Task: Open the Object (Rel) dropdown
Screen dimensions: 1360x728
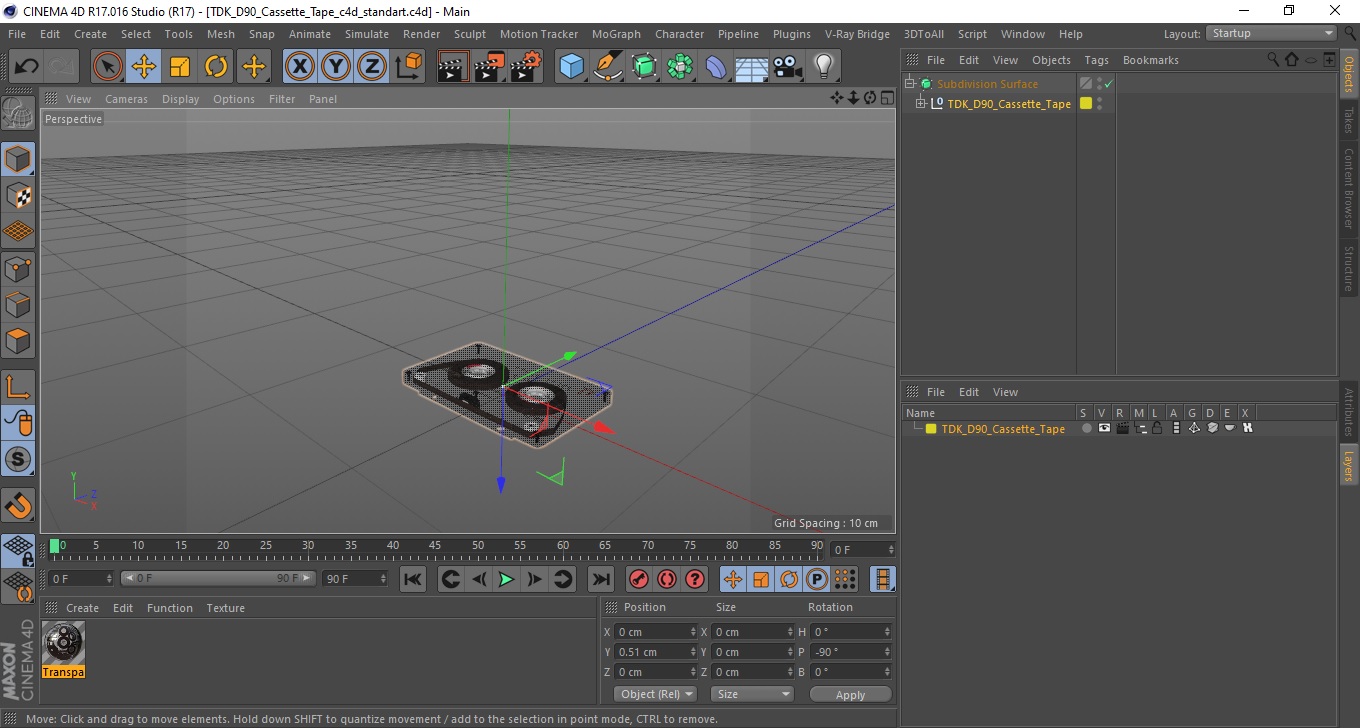Action: coord(655,694)
